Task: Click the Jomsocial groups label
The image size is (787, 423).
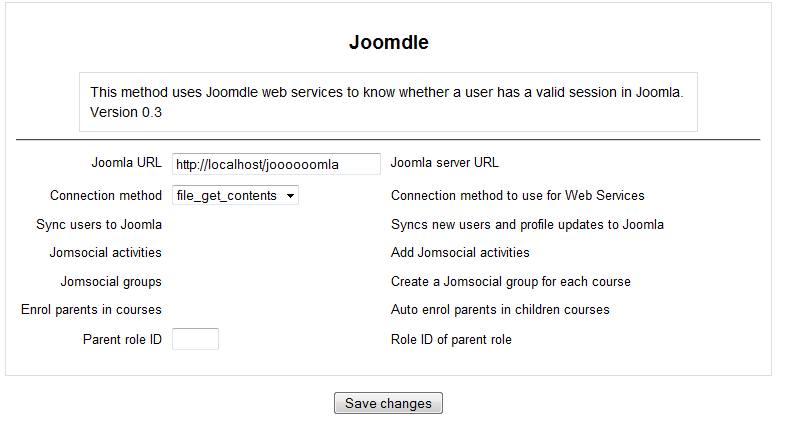Action: pos(111,281)
